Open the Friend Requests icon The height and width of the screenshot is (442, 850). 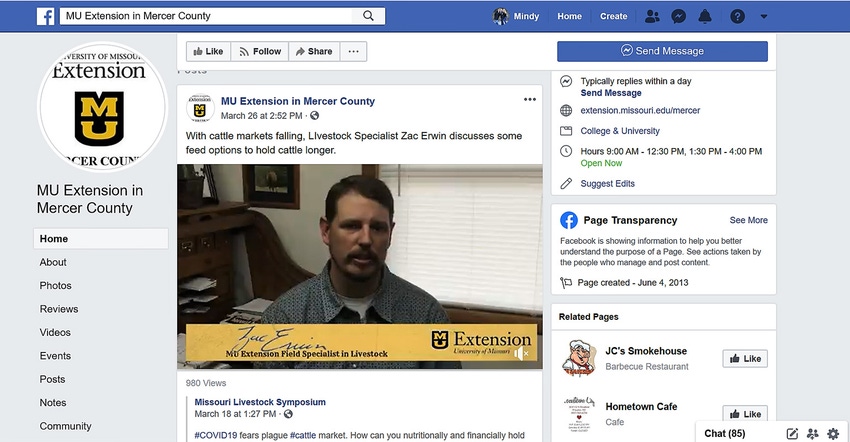click(652, 16)
